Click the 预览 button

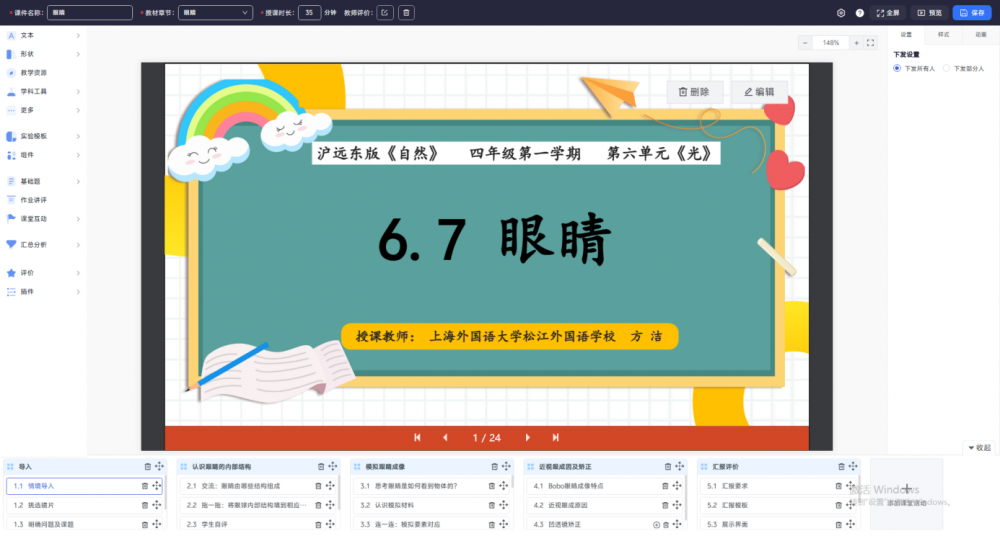(x=929, y=13)
